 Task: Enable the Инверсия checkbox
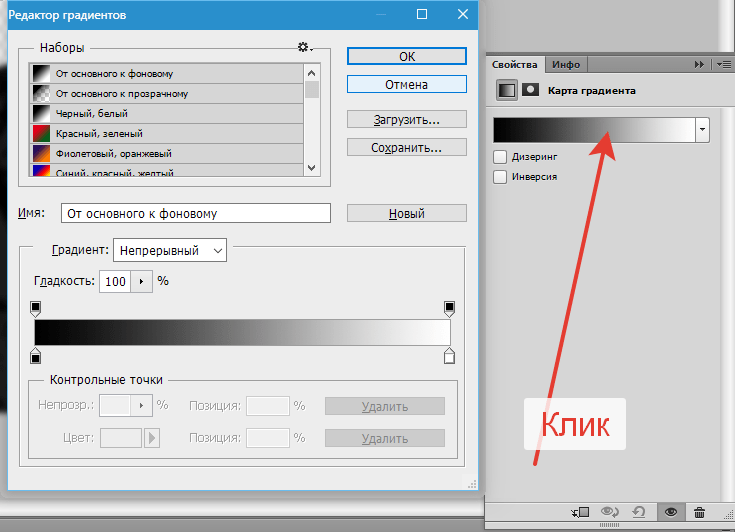click(500, 177)
